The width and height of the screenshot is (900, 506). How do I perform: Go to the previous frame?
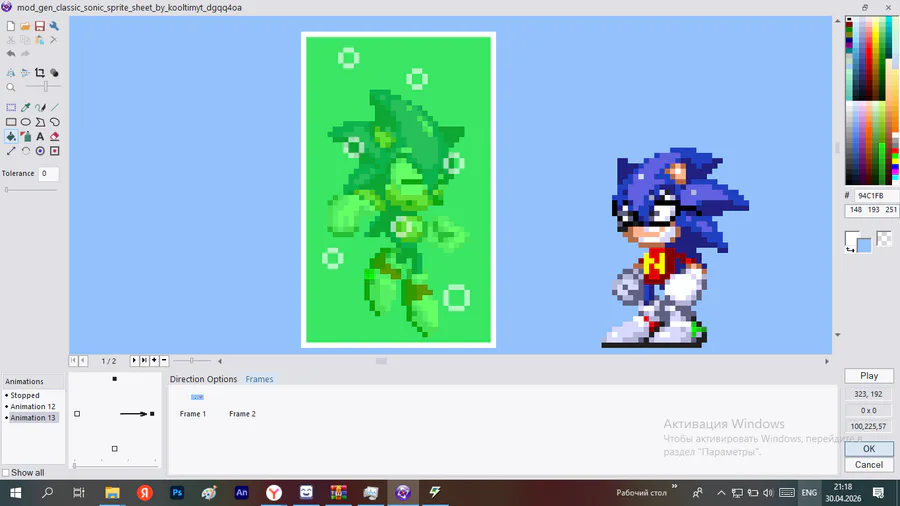[x=83, y=360]
